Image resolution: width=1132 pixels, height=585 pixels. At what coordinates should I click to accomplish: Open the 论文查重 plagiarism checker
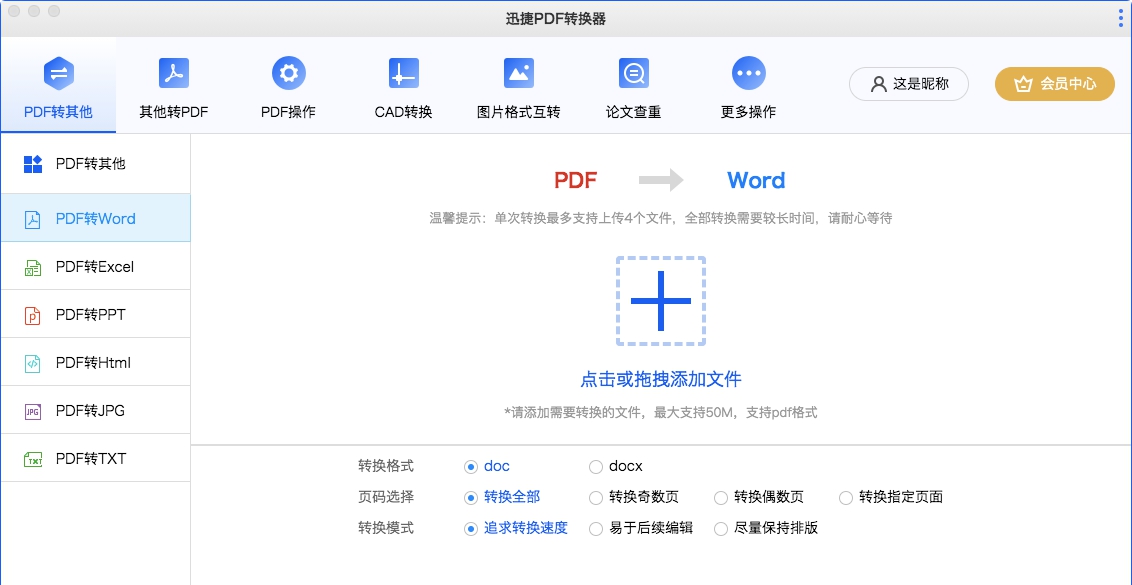pyautogui.click(x=633, y=85)
